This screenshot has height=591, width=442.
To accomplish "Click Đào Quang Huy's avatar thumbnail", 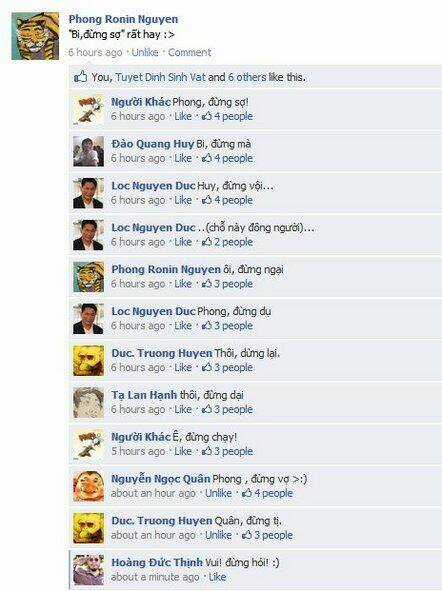I will (89, 152).
